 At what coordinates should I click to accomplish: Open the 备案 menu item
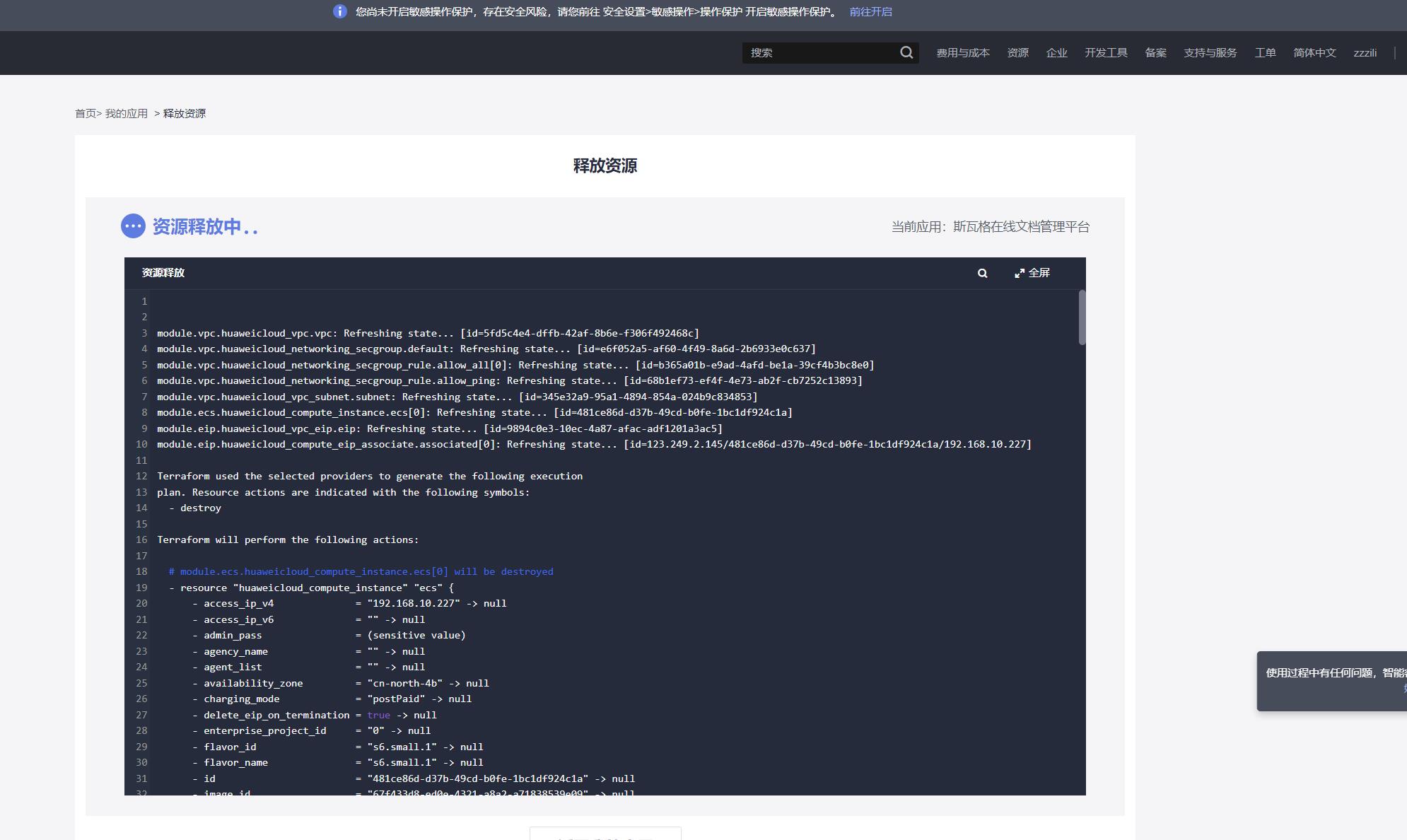click(x=1157, y=52)
